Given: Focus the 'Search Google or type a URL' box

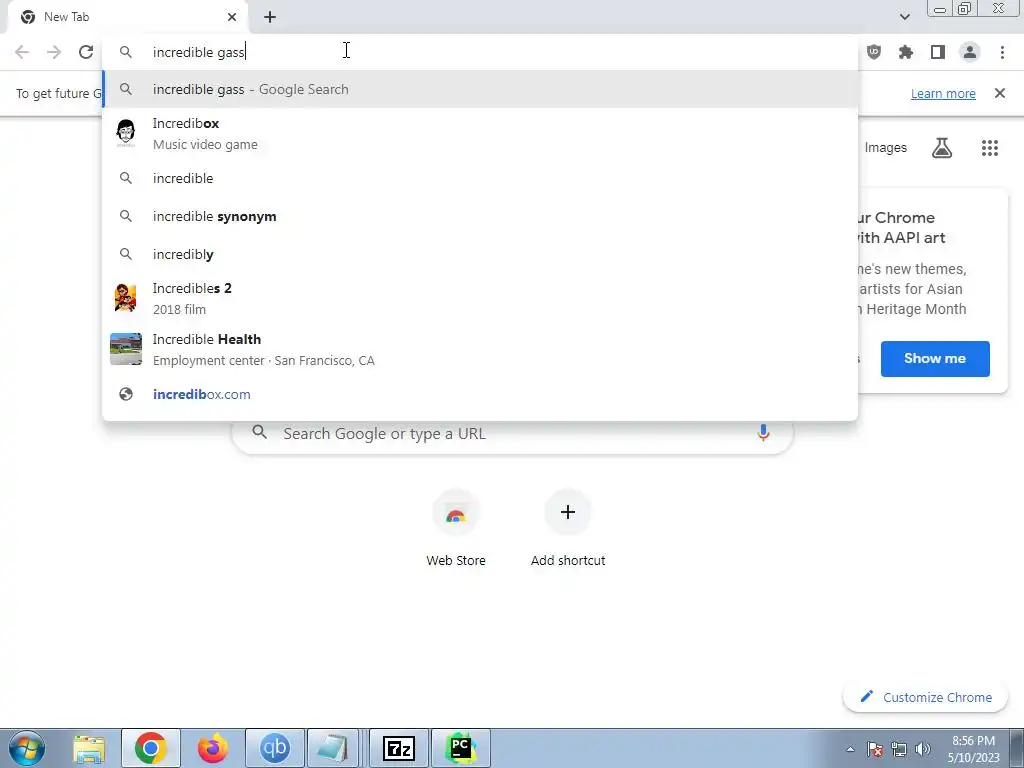Looking at the screenshot, I should (x=513, y=434).
